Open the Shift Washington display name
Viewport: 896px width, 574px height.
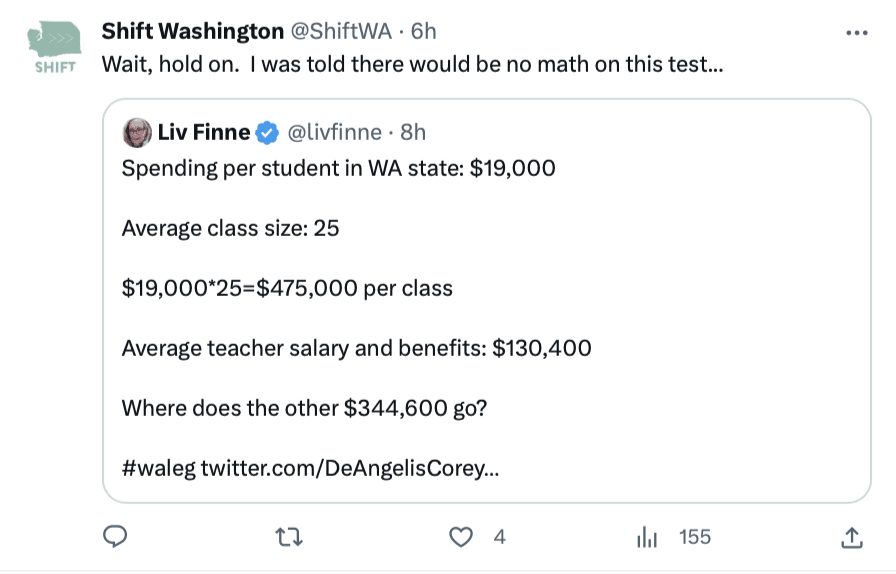pos(192,32)
